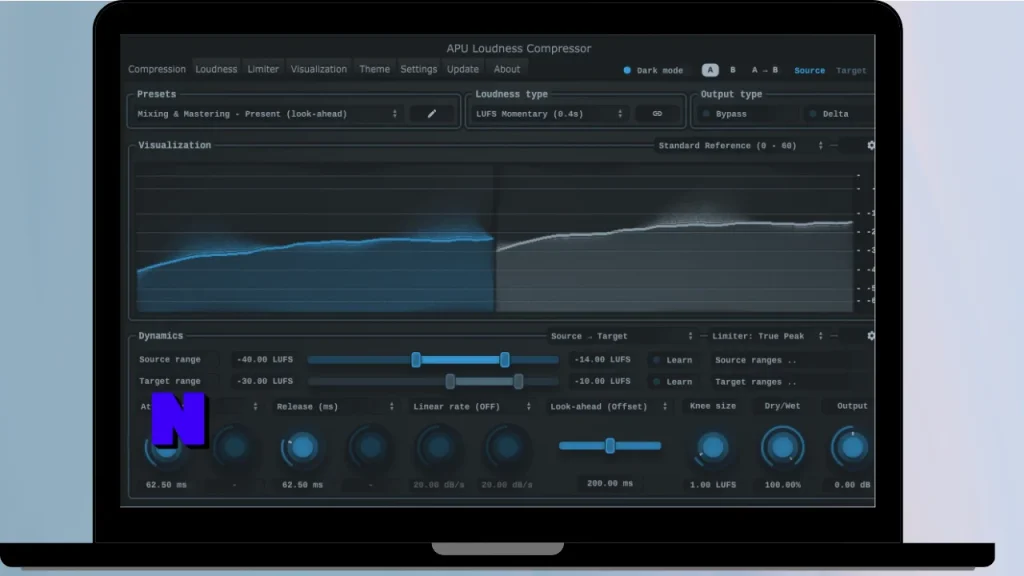Click the first Linear rate knob
1024x576 pixels.
tap(438, 447)
